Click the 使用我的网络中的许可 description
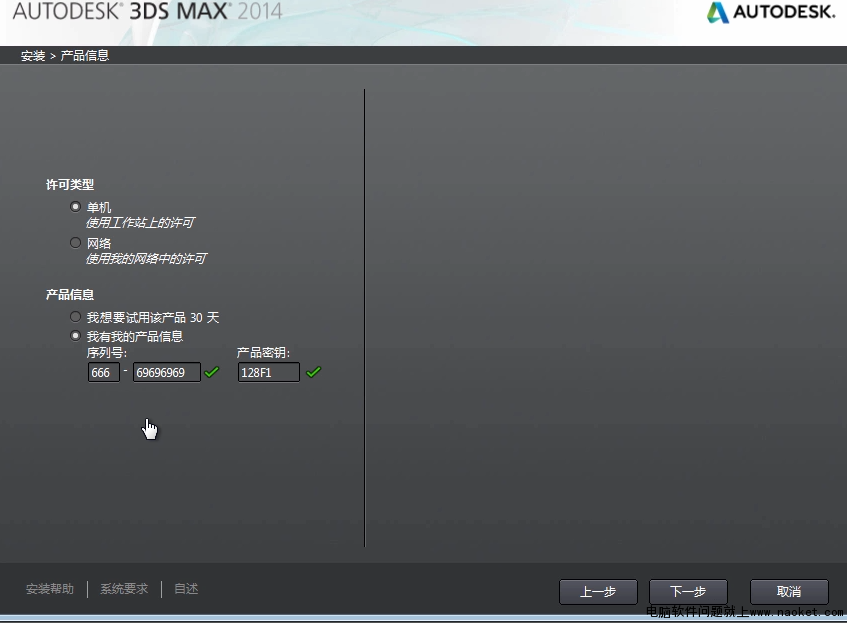Image resolution: width=847 pixels, height=623 pixels. (x=146, y=259)
